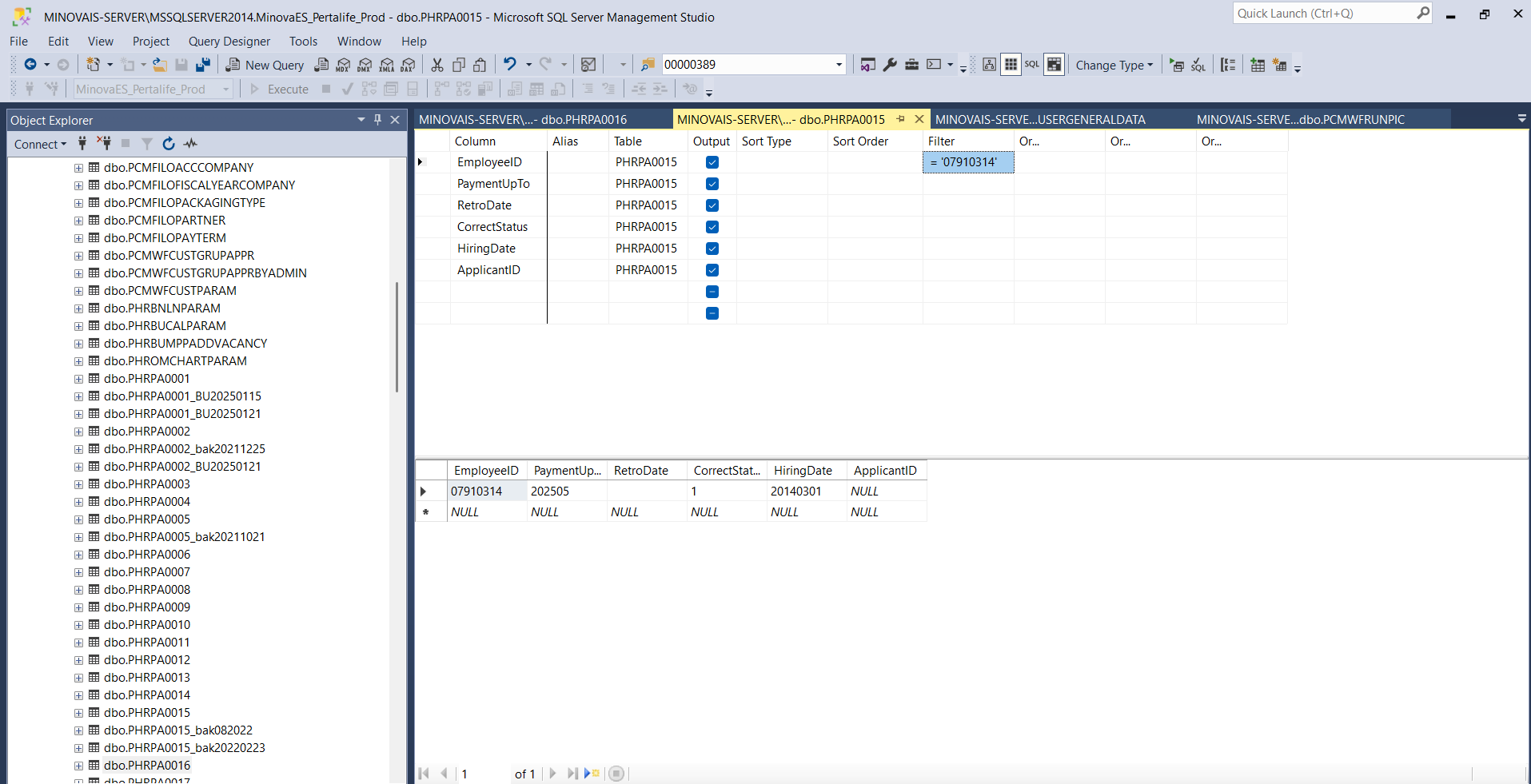Viewport: 1531px width, 784px height.
Task: Expand dbo.PHRPA0001 table node
Action: pos(78,379)
